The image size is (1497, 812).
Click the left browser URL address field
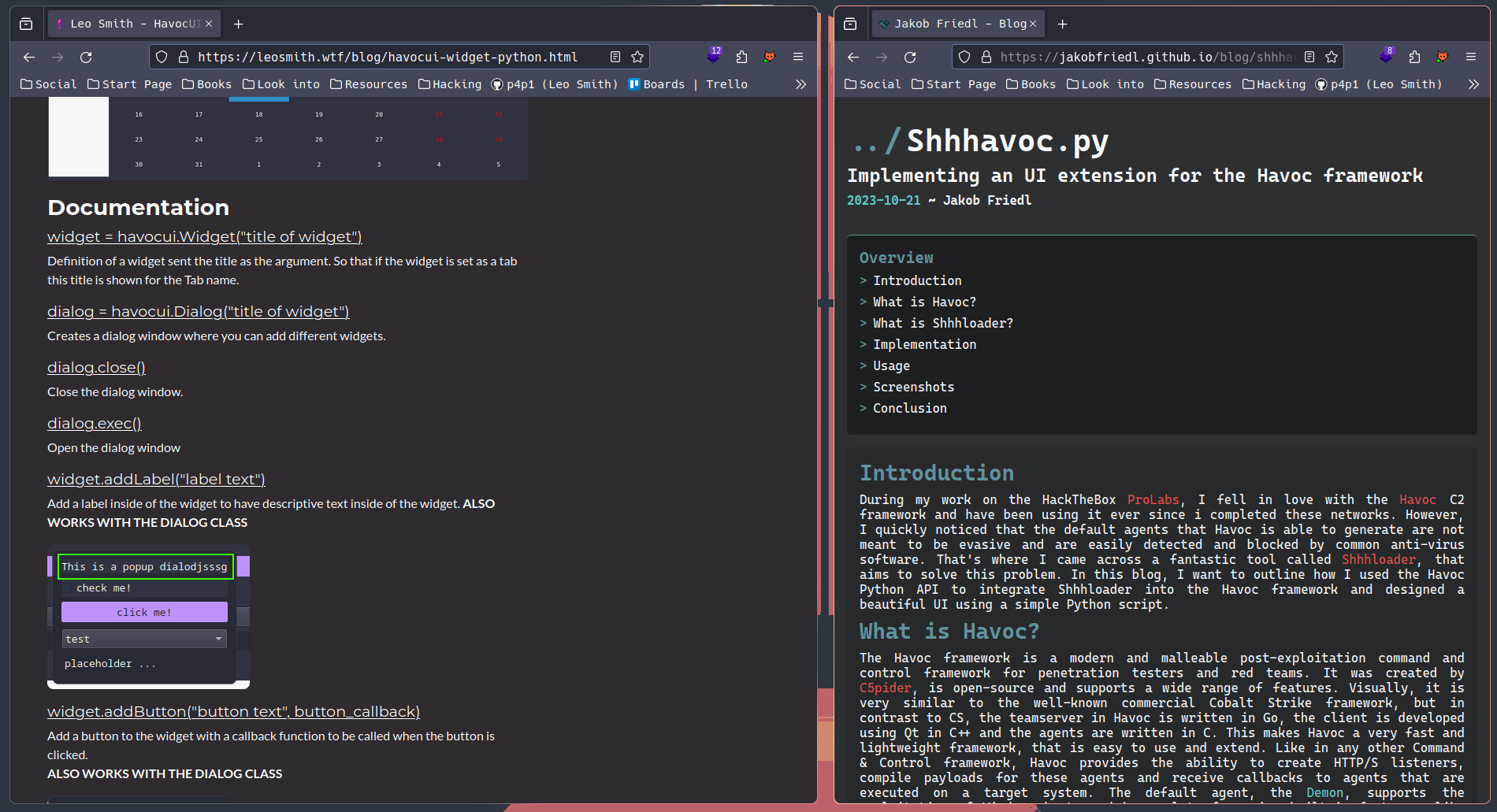coord(388,57)
